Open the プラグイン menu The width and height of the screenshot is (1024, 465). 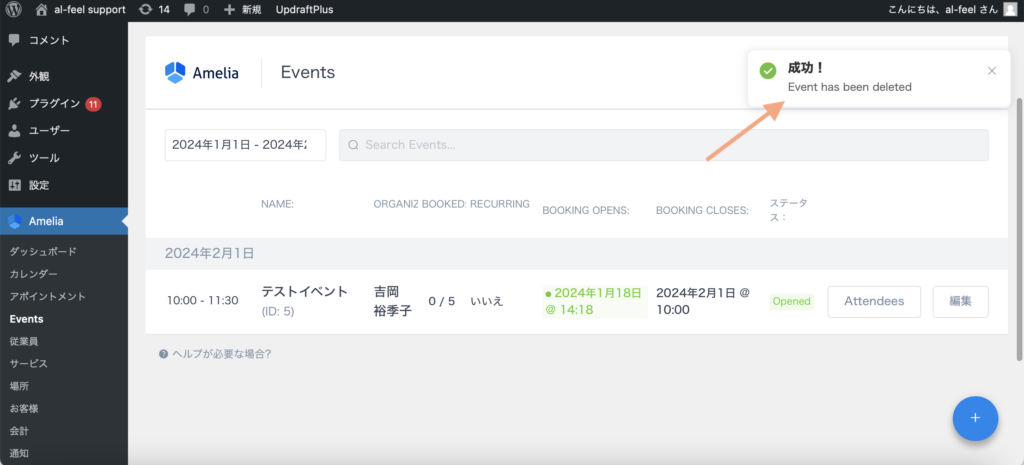pyautogui.click(x=55, y=103)
